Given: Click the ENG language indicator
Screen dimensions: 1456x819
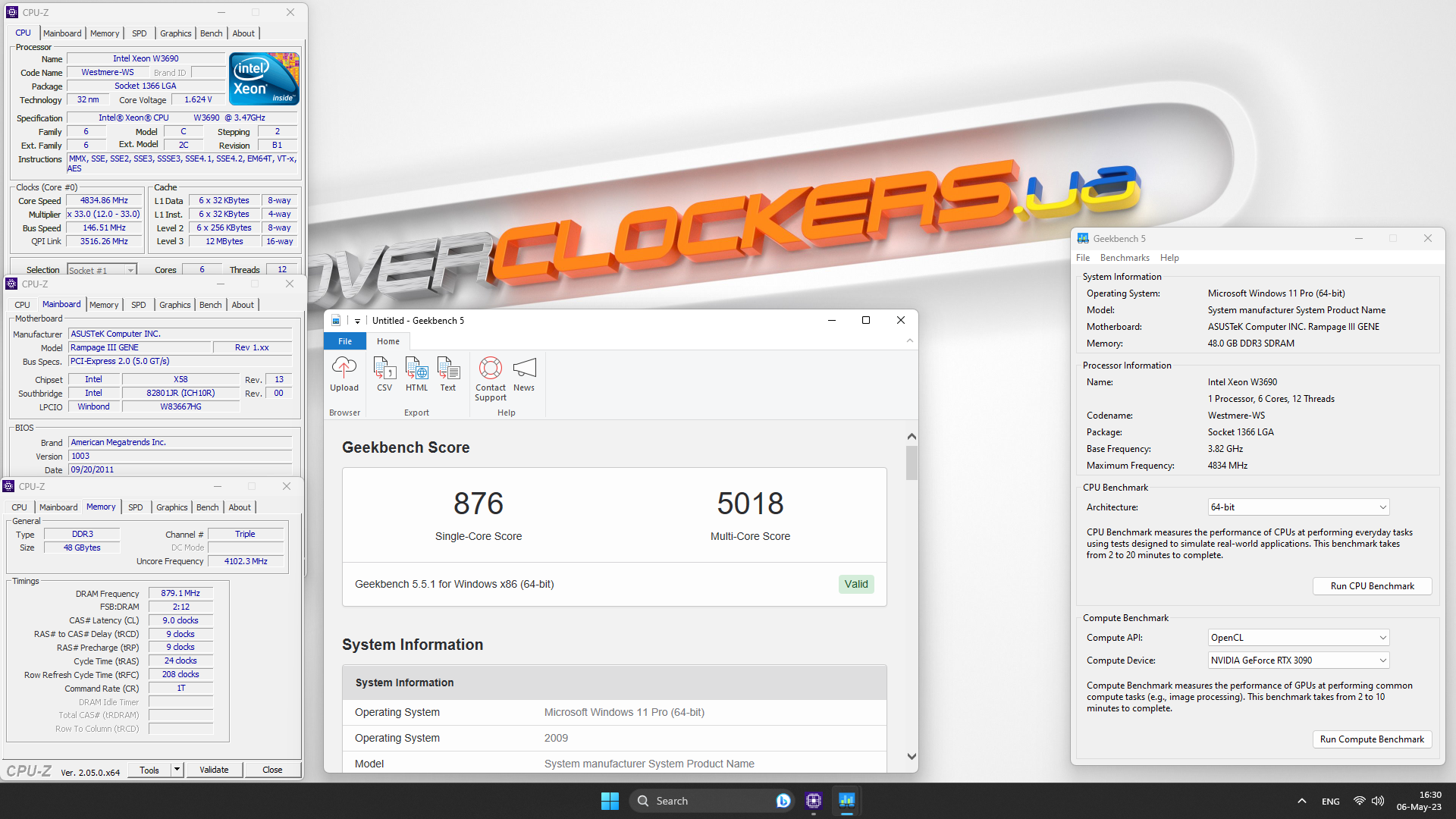Looking at the screenshot, I should point(1330,802).
